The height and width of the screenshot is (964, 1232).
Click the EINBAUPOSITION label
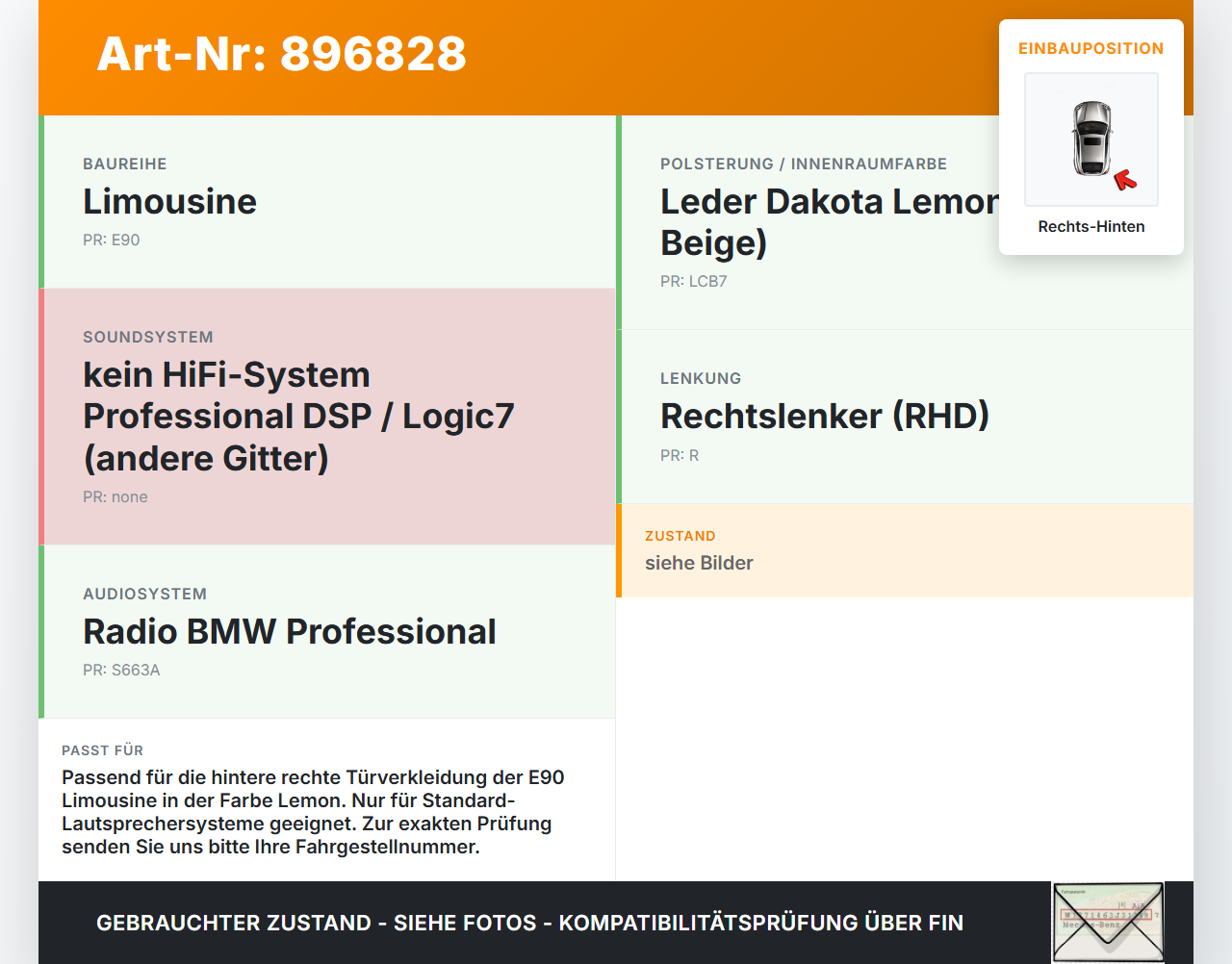[x=1091, y=48]
